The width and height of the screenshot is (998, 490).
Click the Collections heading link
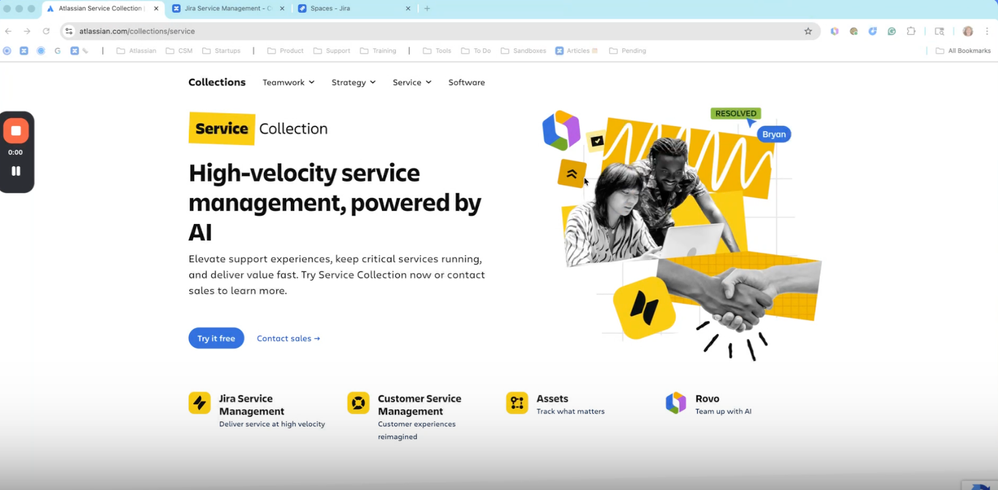click(x=217, y=82)
